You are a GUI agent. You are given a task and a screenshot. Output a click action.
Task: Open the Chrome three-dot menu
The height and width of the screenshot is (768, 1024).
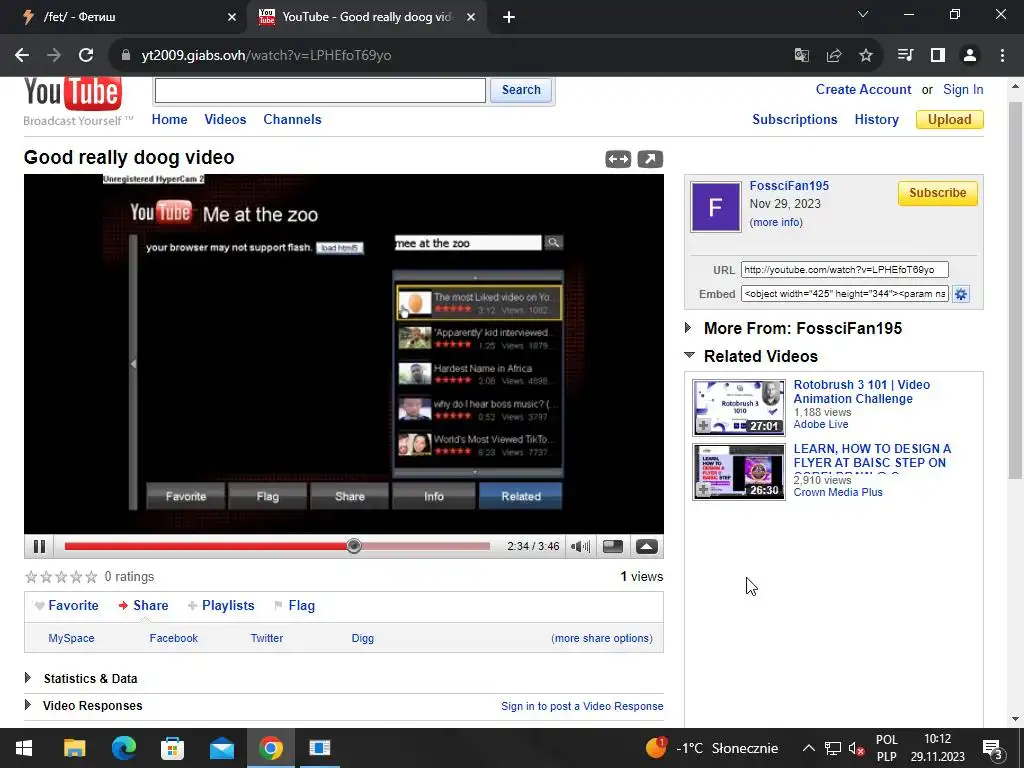click(1002, 56)
